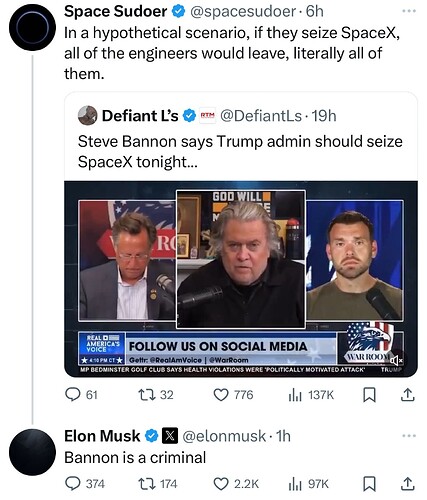Repost the Space Sudoer post
Viewport: 427px width, 500px height.
[156, 395]
